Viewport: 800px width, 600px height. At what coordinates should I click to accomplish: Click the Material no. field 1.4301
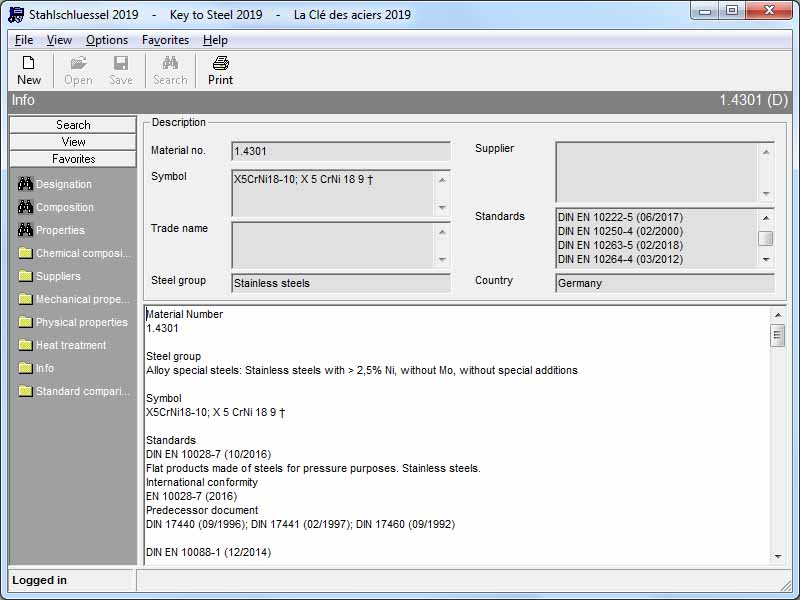pyautogui.click(x=341, y=151)
